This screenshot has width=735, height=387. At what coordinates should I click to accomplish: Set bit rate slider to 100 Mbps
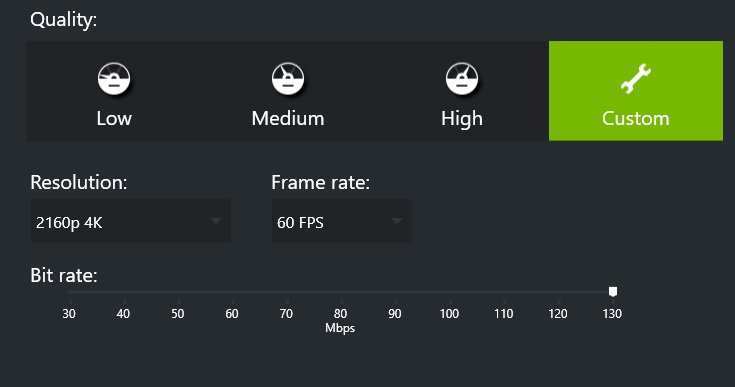(x=450, y=292)
